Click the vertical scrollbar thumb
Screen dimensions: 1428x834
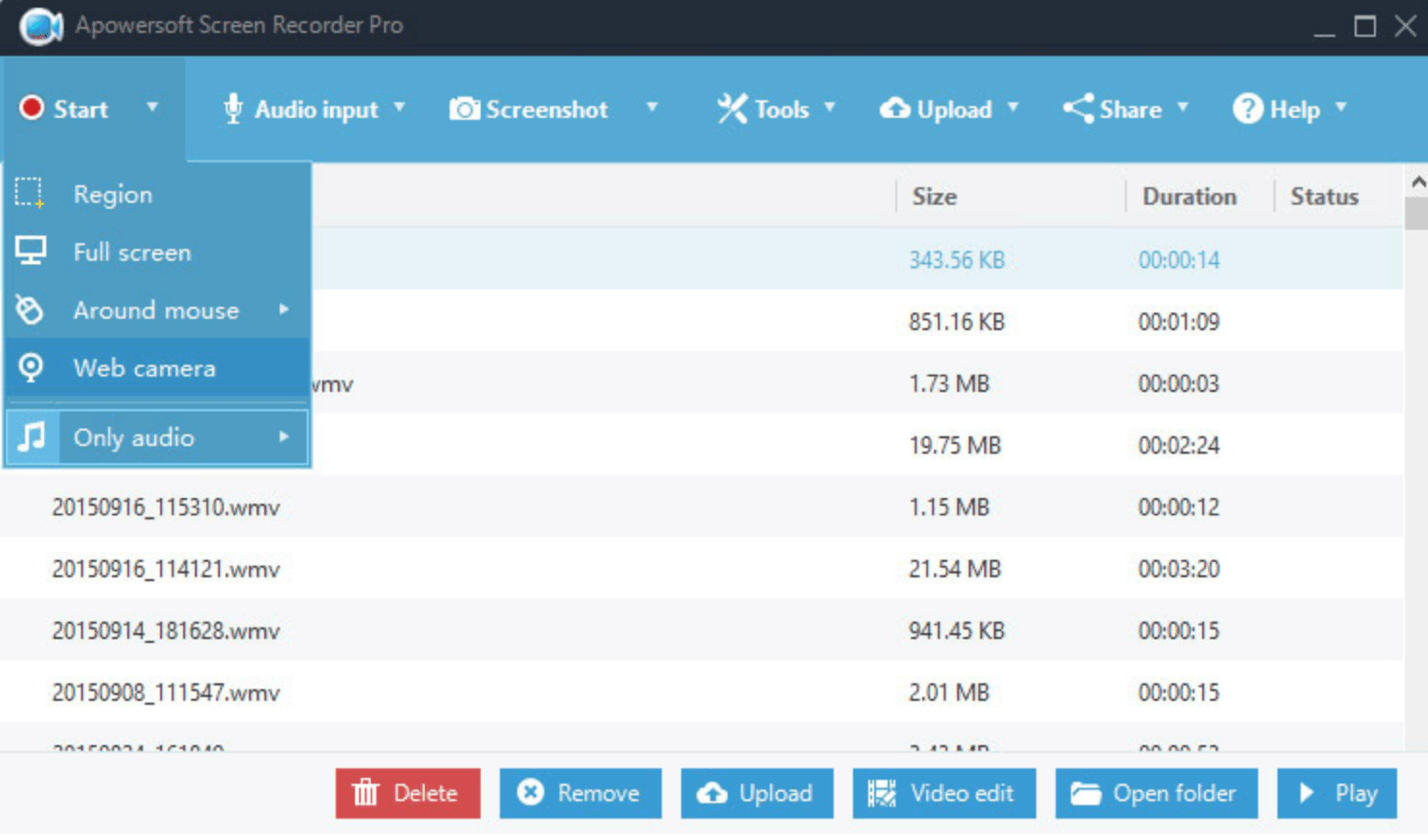click(1417, 214)
